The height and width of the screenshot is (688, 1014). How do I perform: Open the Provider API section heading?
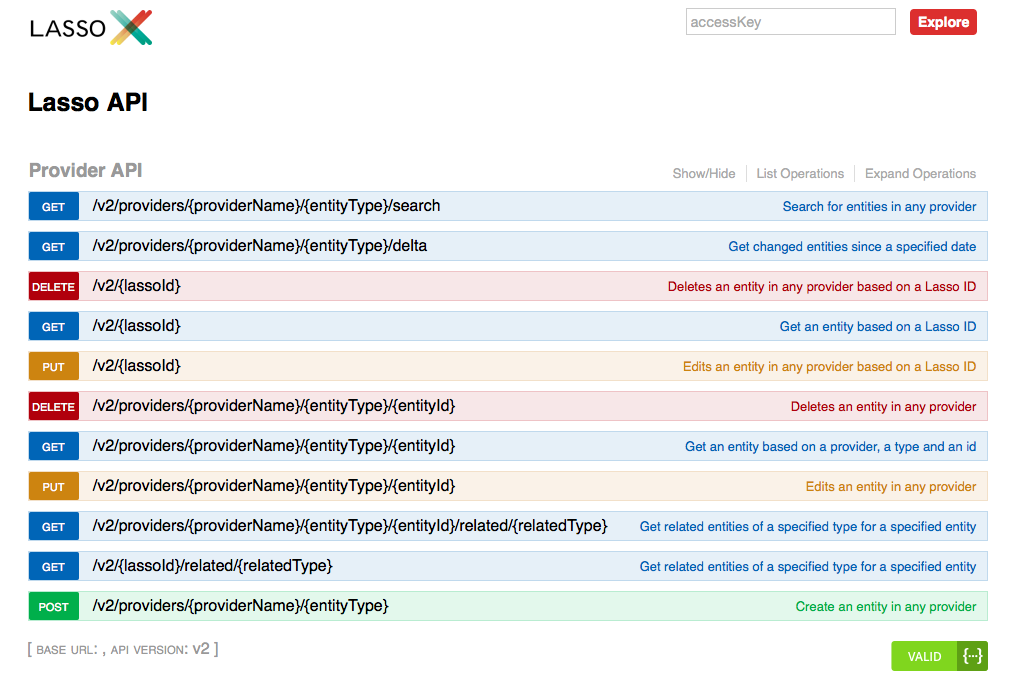coord(85,171)
